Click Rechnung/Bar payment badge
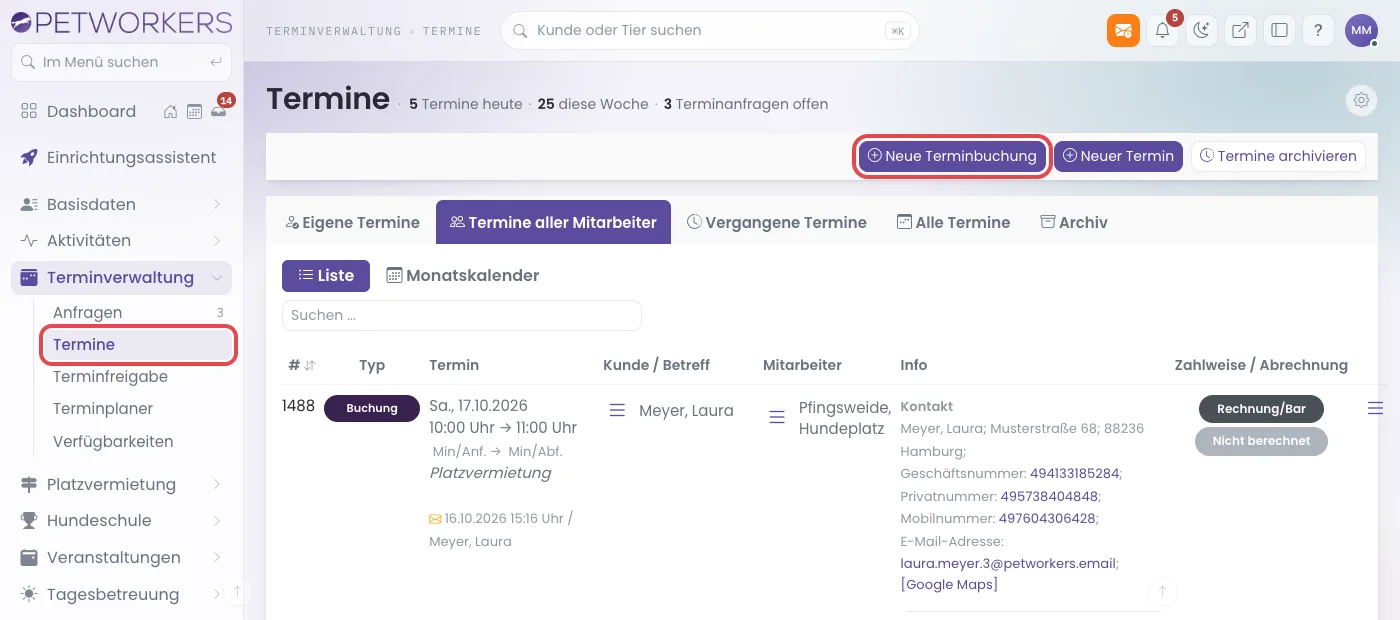Viewport: 1400px width, 620px height. tap(1261, 408)
